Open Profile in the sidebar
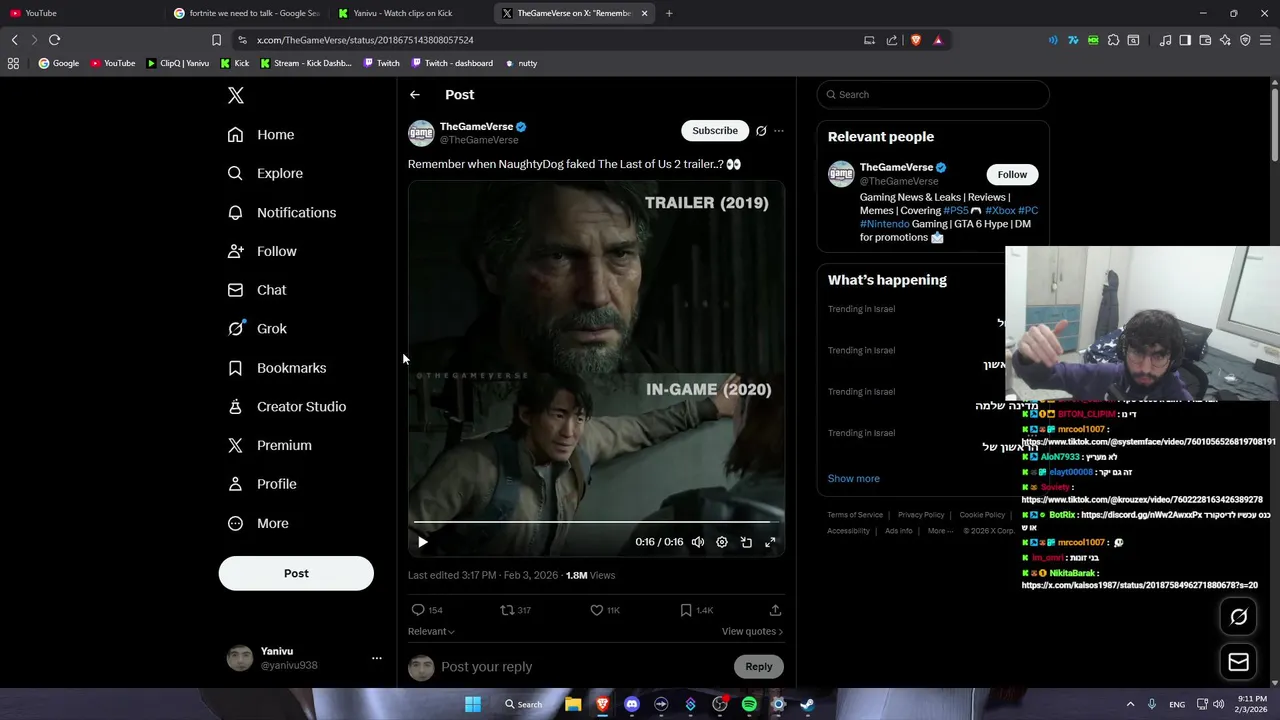Viewport: 1280px width, 720px height. coord(262,484)
